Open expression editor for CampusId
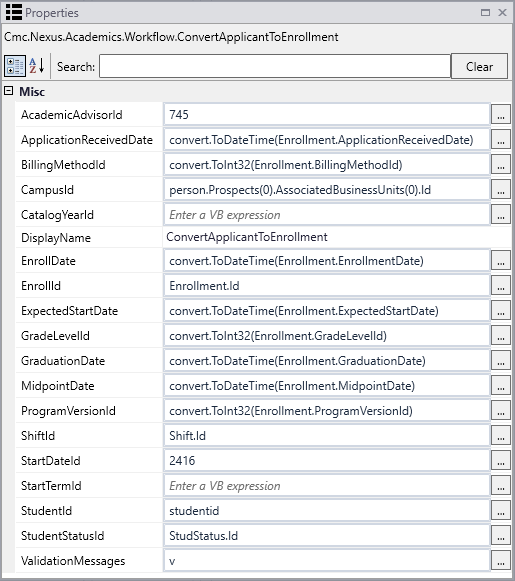The width and height of the screenshot is (515, 581). click(501, 190)
